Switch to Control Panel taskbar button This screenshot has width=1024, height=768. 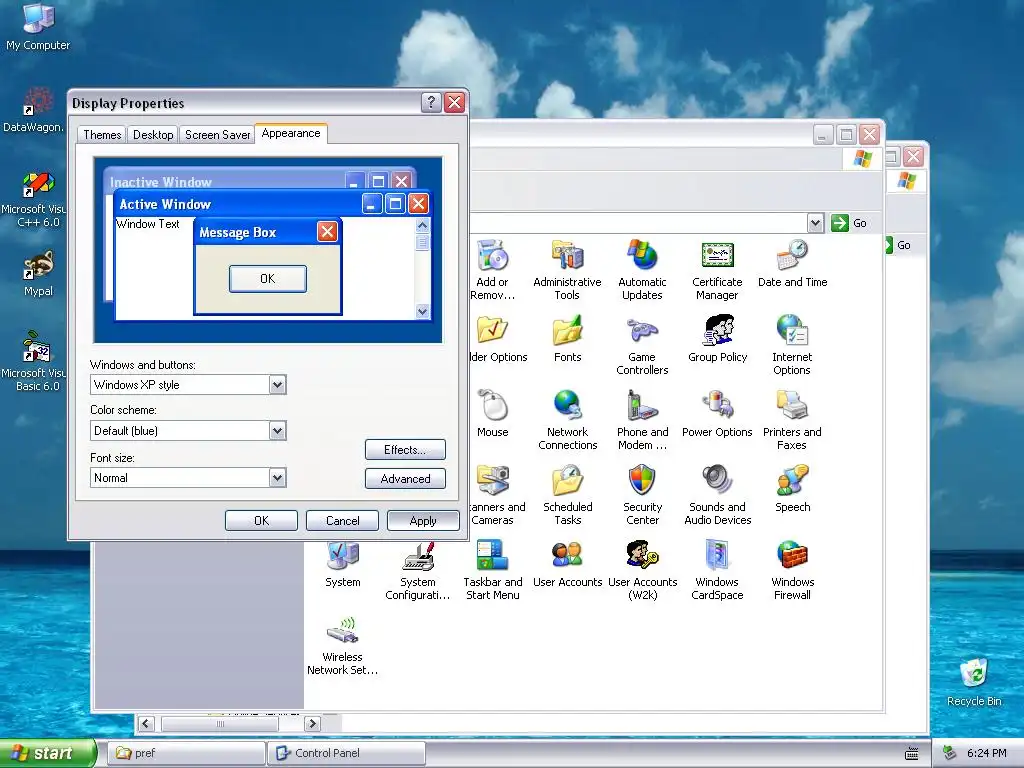[346, 753]
